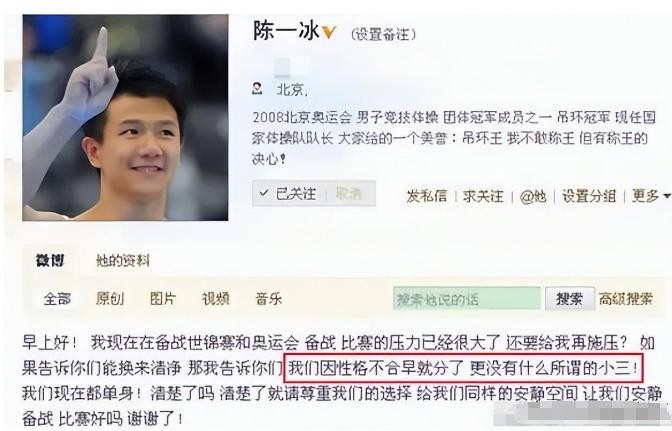Click 取消 to unfollow
672x431 pixels.
point(348,194)
